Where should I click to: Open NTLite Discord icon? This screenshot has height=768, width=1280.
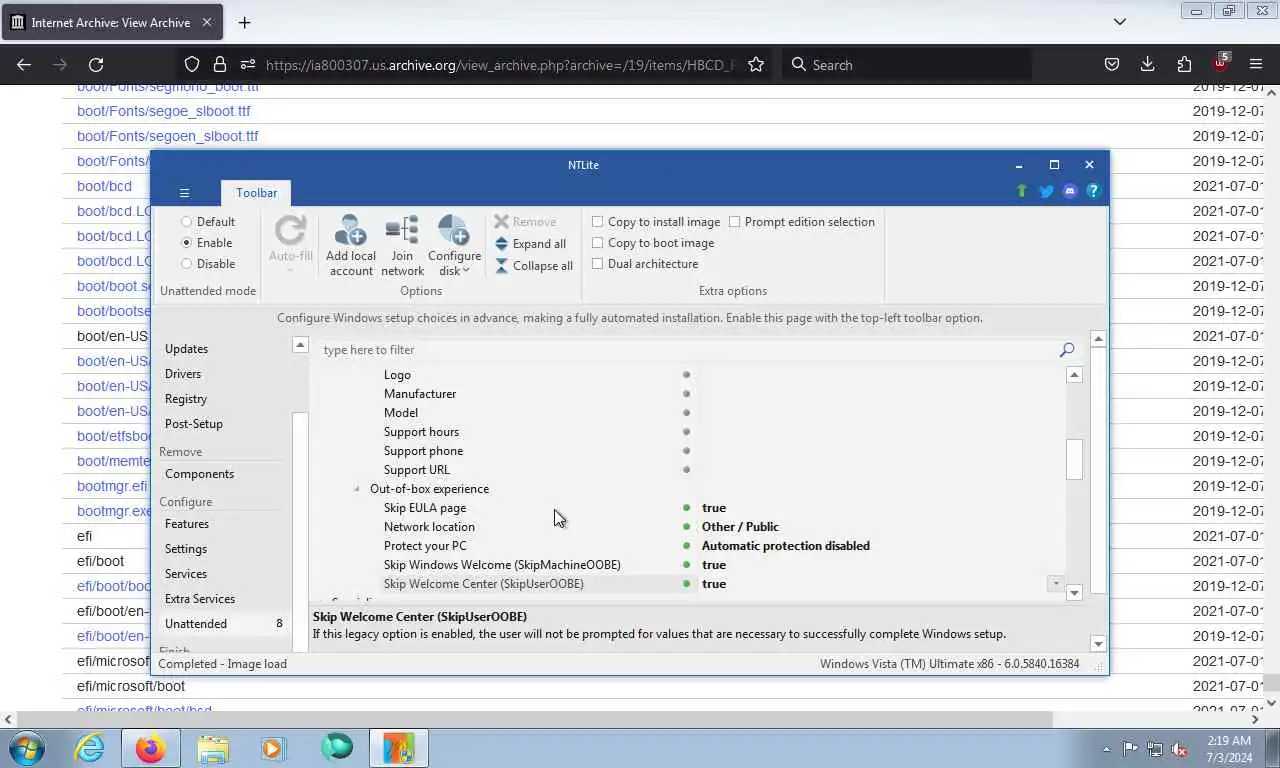coord(1070,191)
